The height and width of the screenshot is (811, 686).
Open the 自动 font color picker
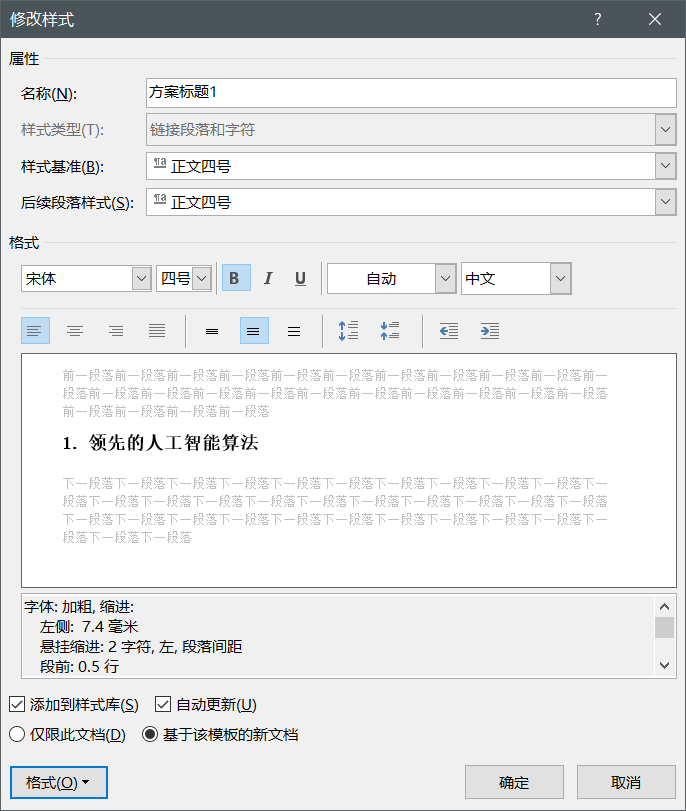coord(445,279)
